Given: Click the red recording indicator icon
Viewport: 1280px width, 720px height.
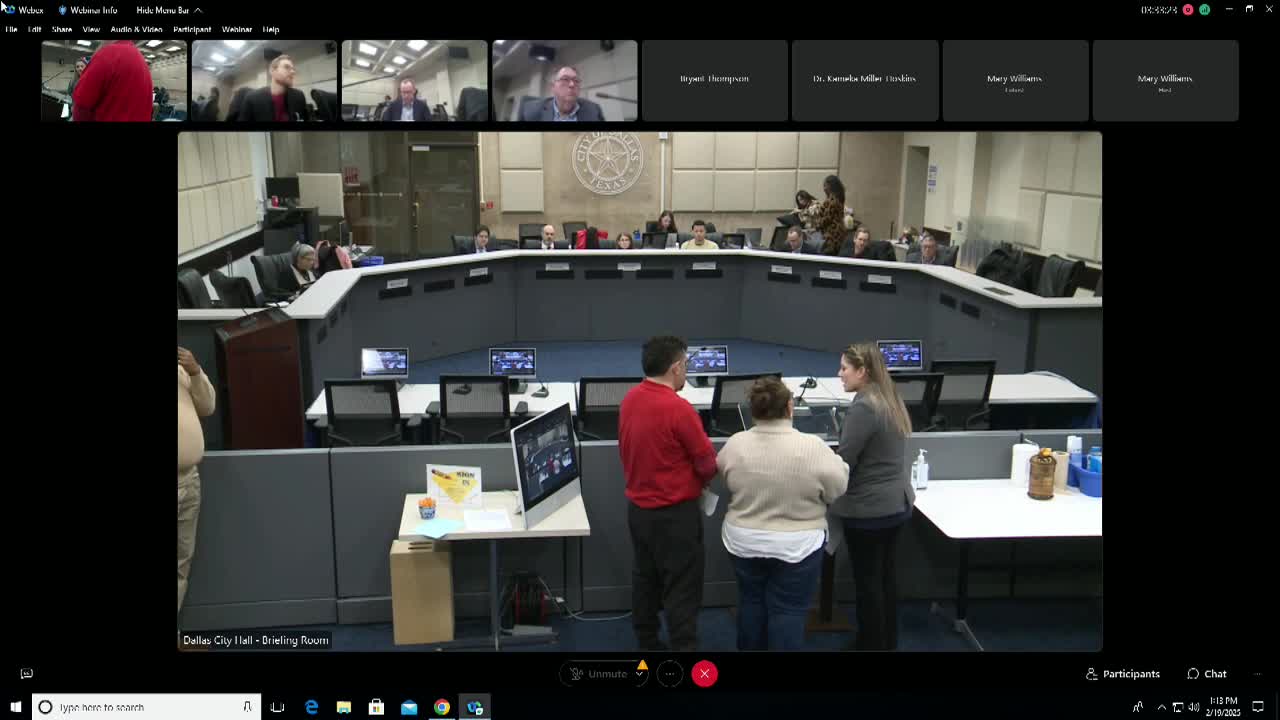Looking at the screenshot, I should point(1188,10).
